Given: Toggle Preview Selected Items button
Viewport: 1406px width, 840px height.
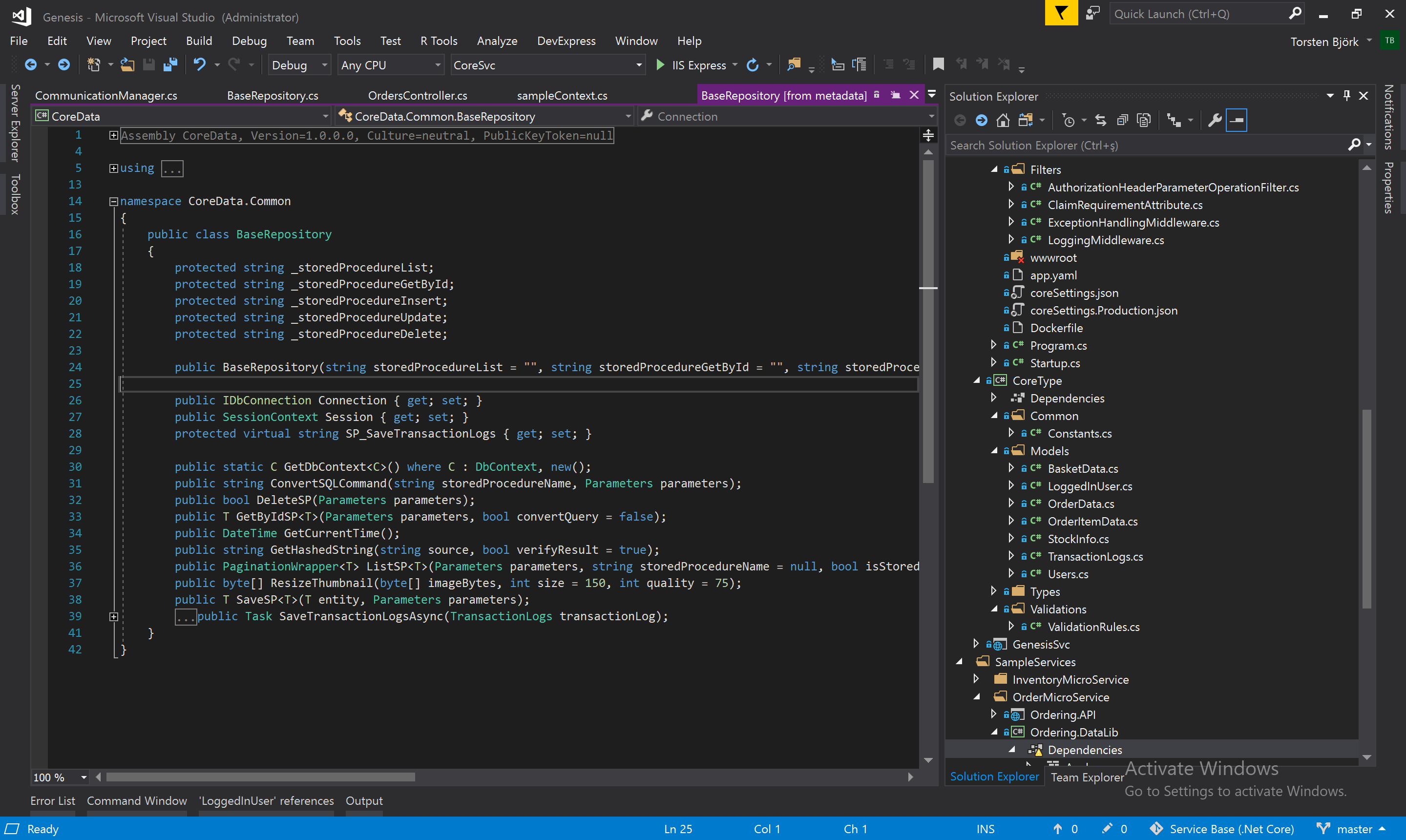Looking at the screenshot, I should [x=1236, y=120].
